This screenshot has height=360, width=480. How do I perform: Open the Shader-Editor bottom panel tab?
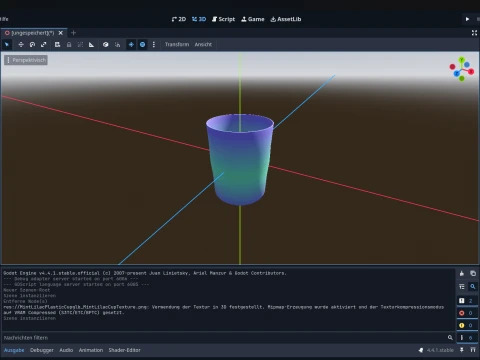(124, 350)
